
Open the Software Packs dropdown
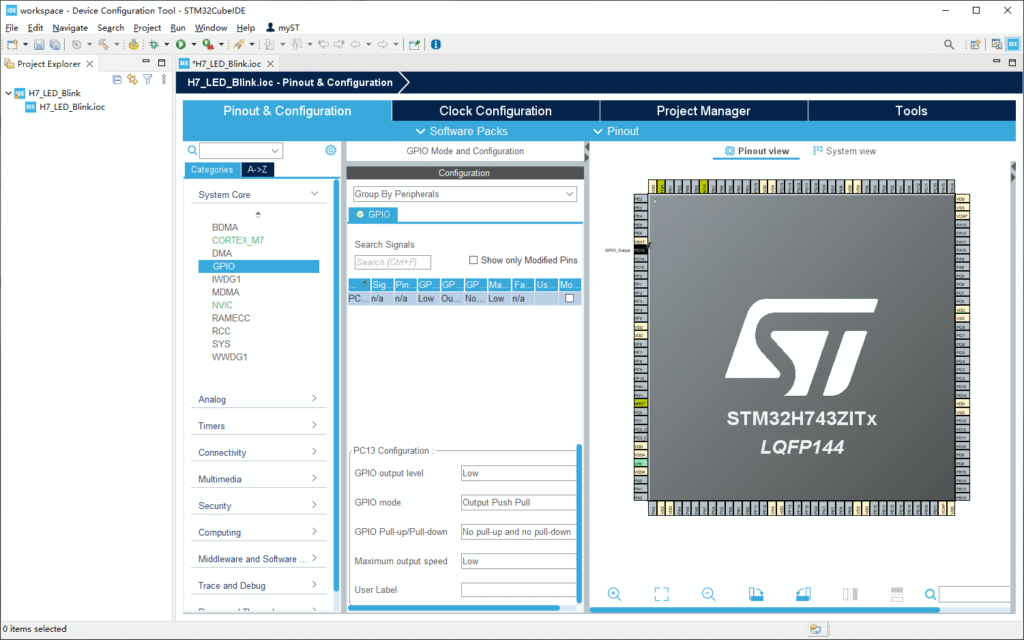462,131
